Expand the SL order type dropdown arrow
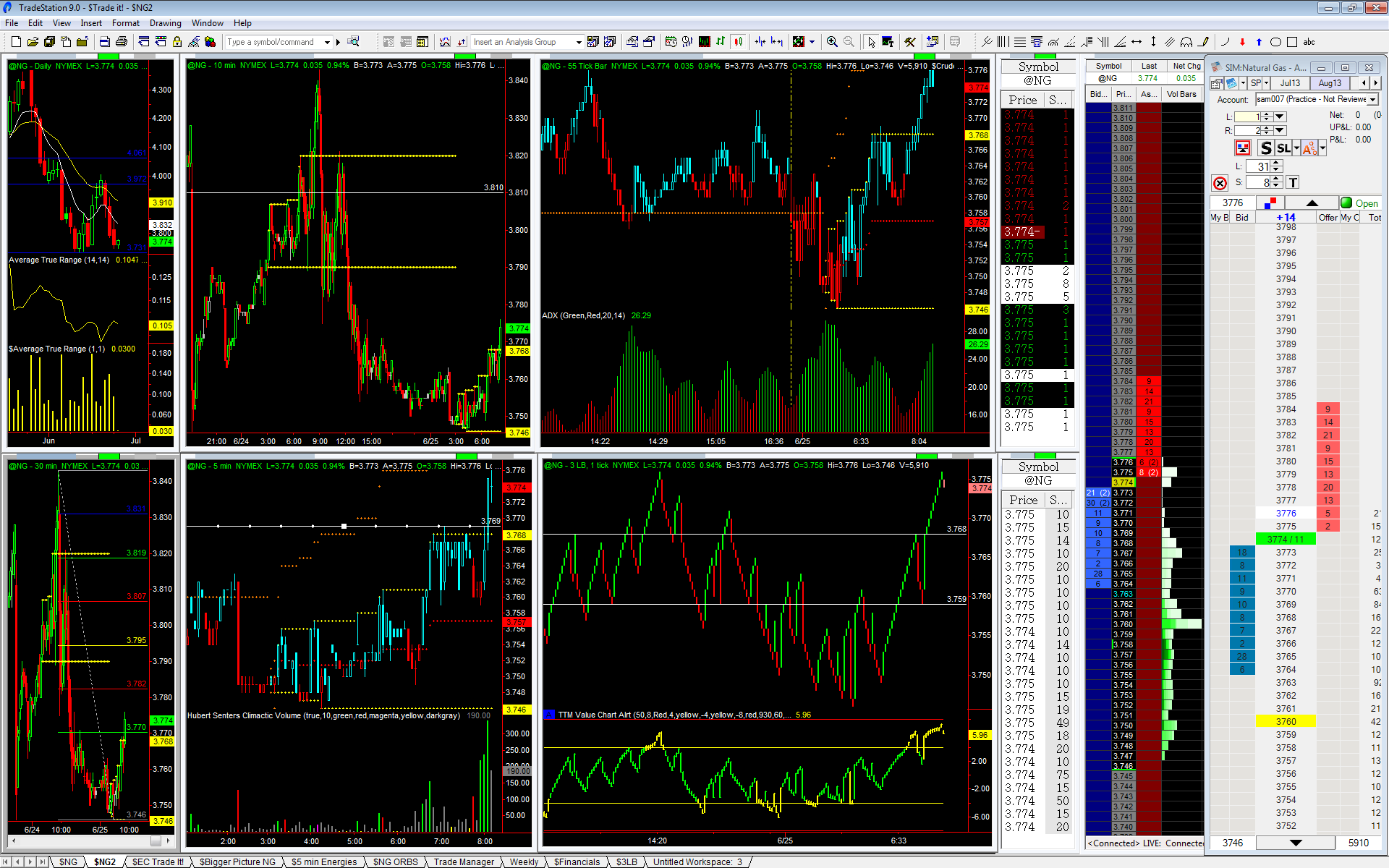 [x=1296, y=148]
